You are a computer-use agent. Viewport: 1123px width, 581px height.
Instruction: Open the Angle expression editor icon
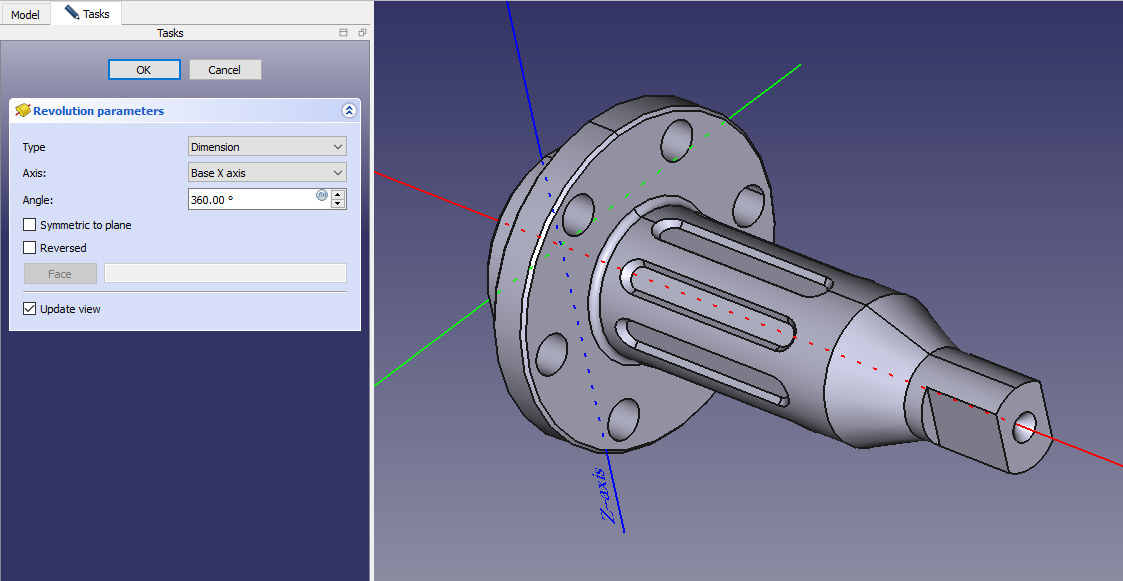322,196
